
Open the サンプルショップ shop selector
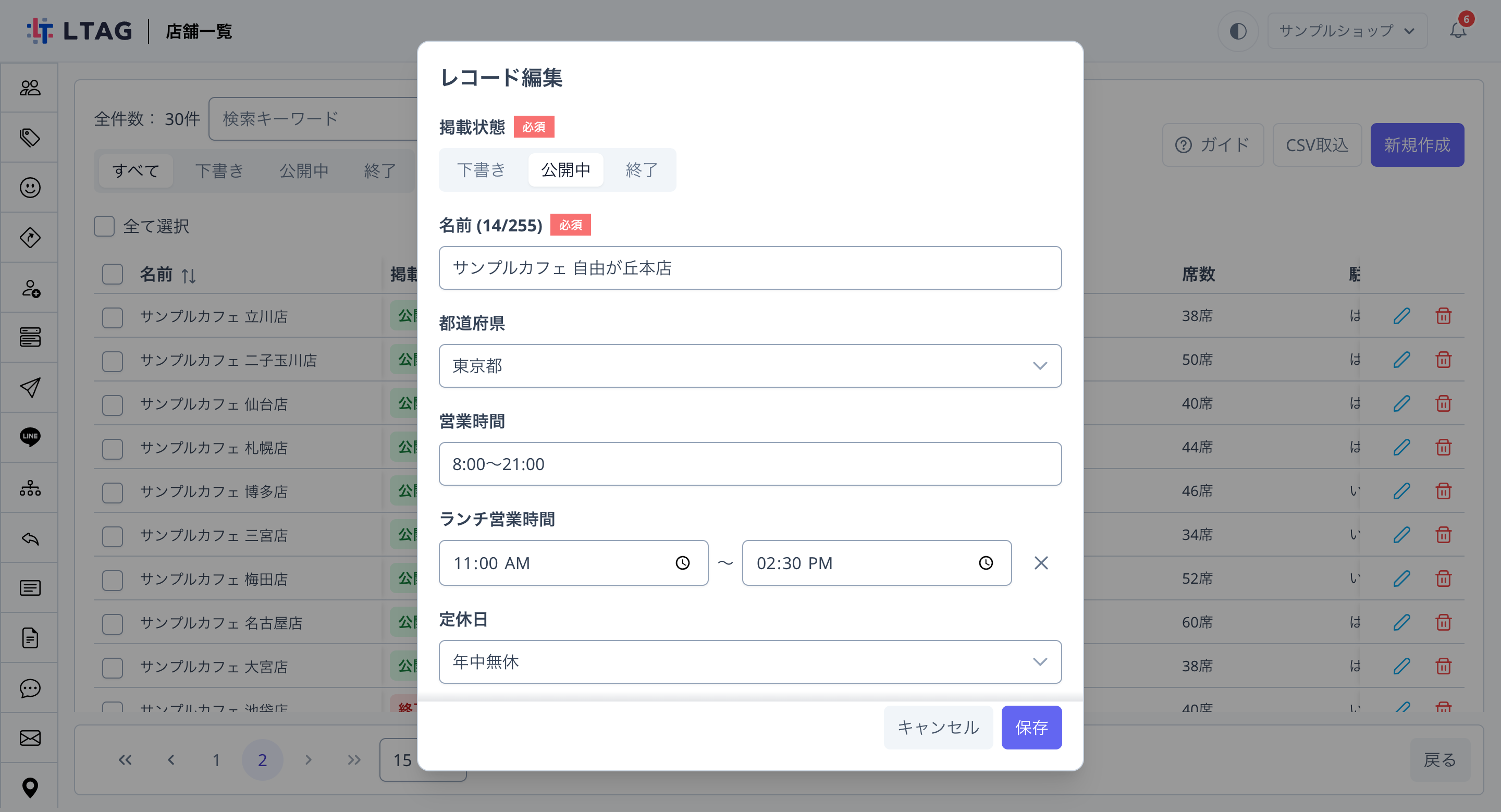tap(1347, 31)
